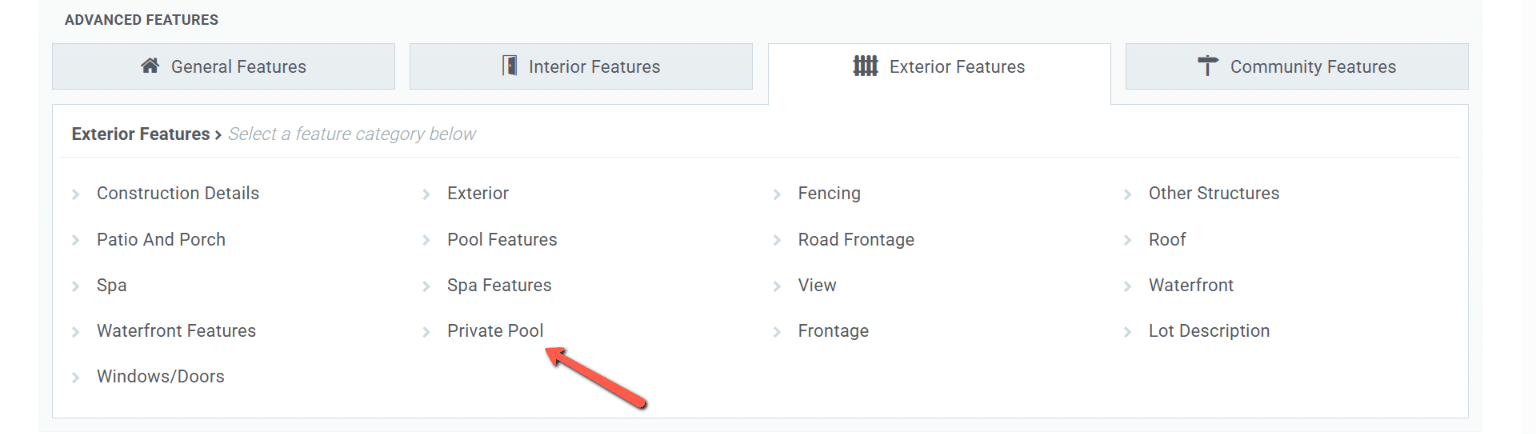Click the chevron icon beside Fencing
Screen dimensions: 1536x434
click(777, 194)
